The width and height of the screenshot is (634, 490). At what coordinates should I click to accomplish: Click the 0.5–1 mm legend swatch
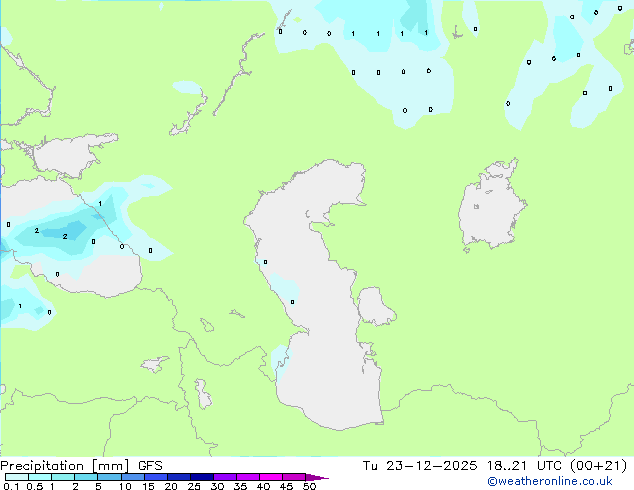coord(40,477)
